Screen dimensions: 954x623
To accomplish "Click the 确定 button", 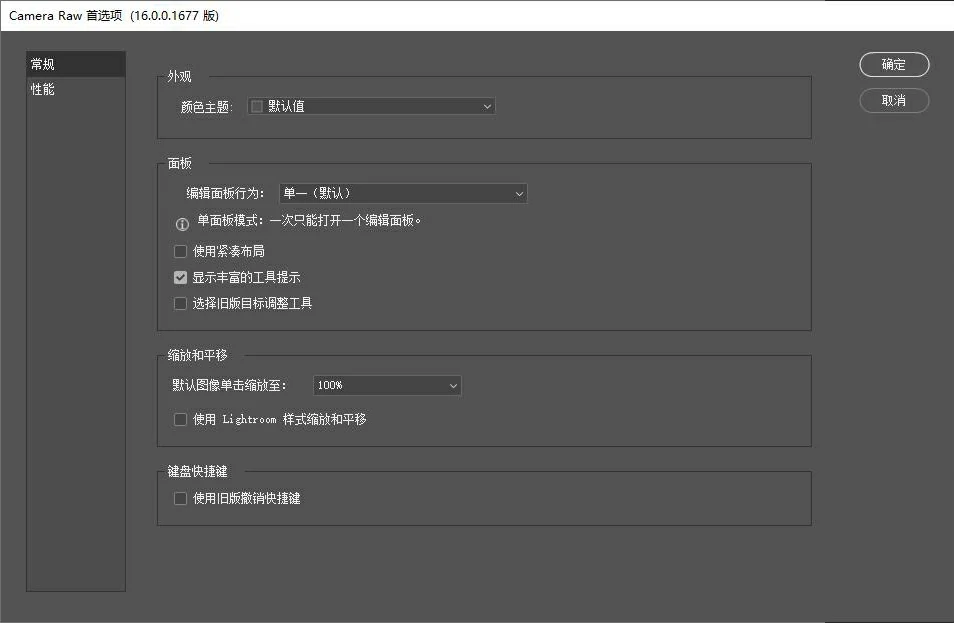I will (894, 64).
